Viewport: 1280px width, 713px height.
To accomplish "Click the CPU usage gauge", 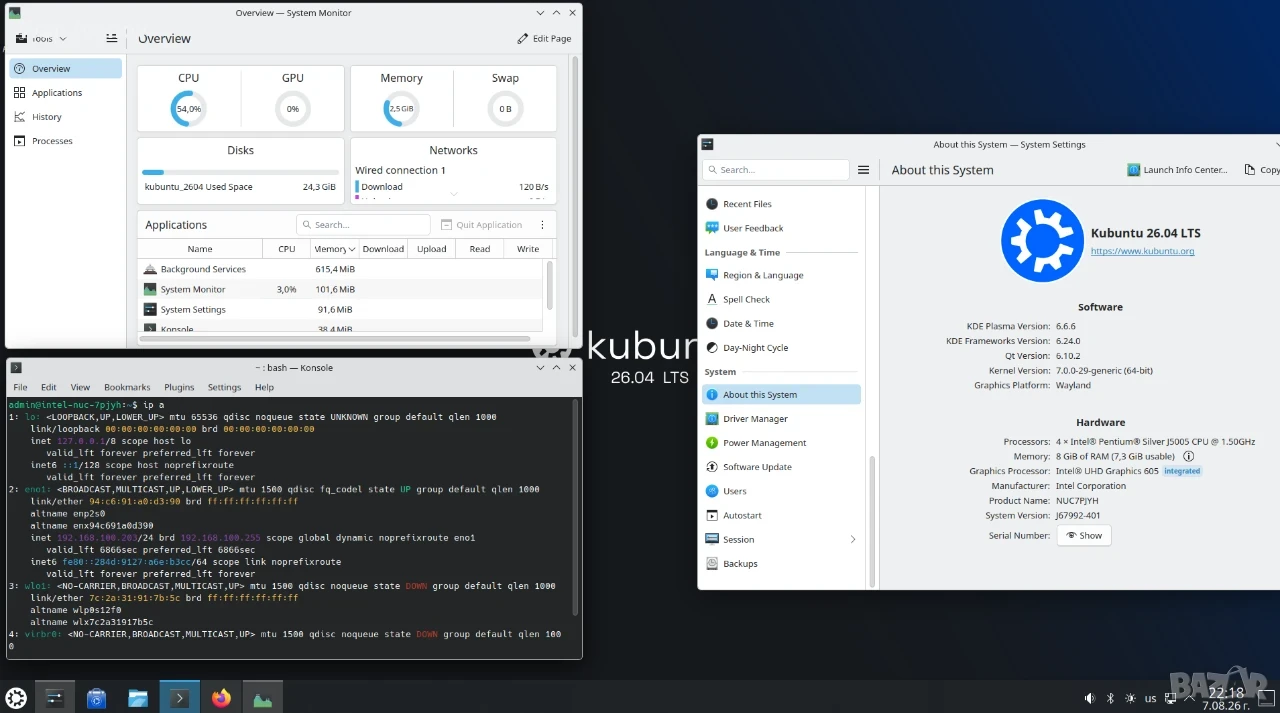I will pos(188,108).
